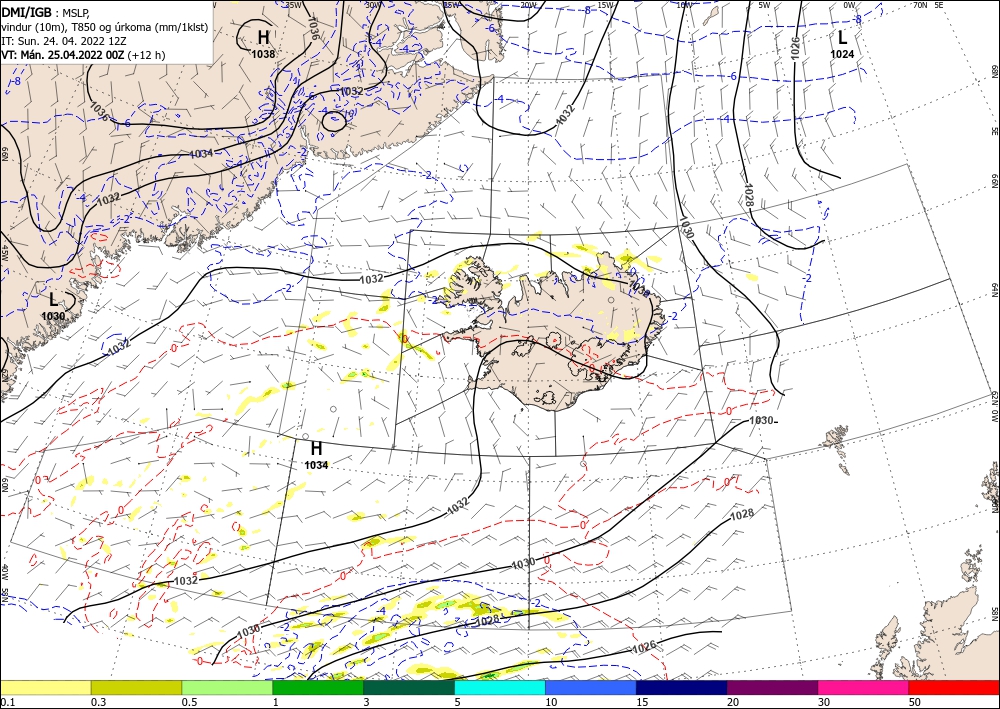This screenshot has width=1000, height=709.
Task: Click the '70N' label at top right
Action: point(920,5)
